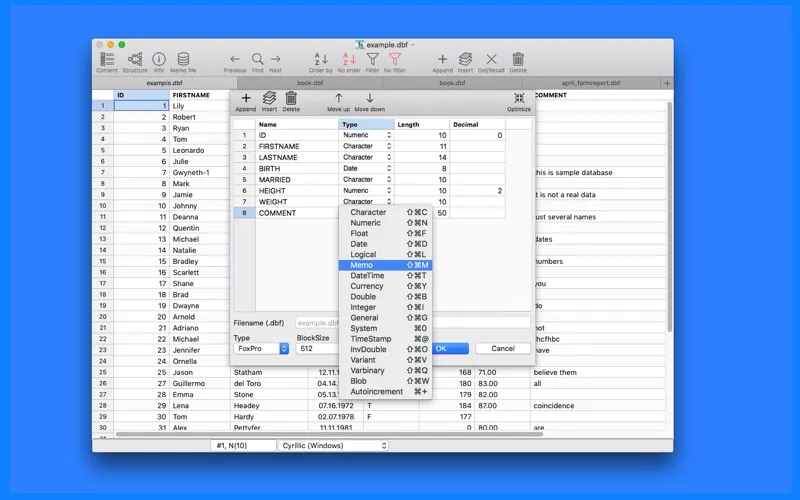The height and width of the screenshot is (500, 800).
Task: Select the COMMENT field row
Action: point(369,213)
